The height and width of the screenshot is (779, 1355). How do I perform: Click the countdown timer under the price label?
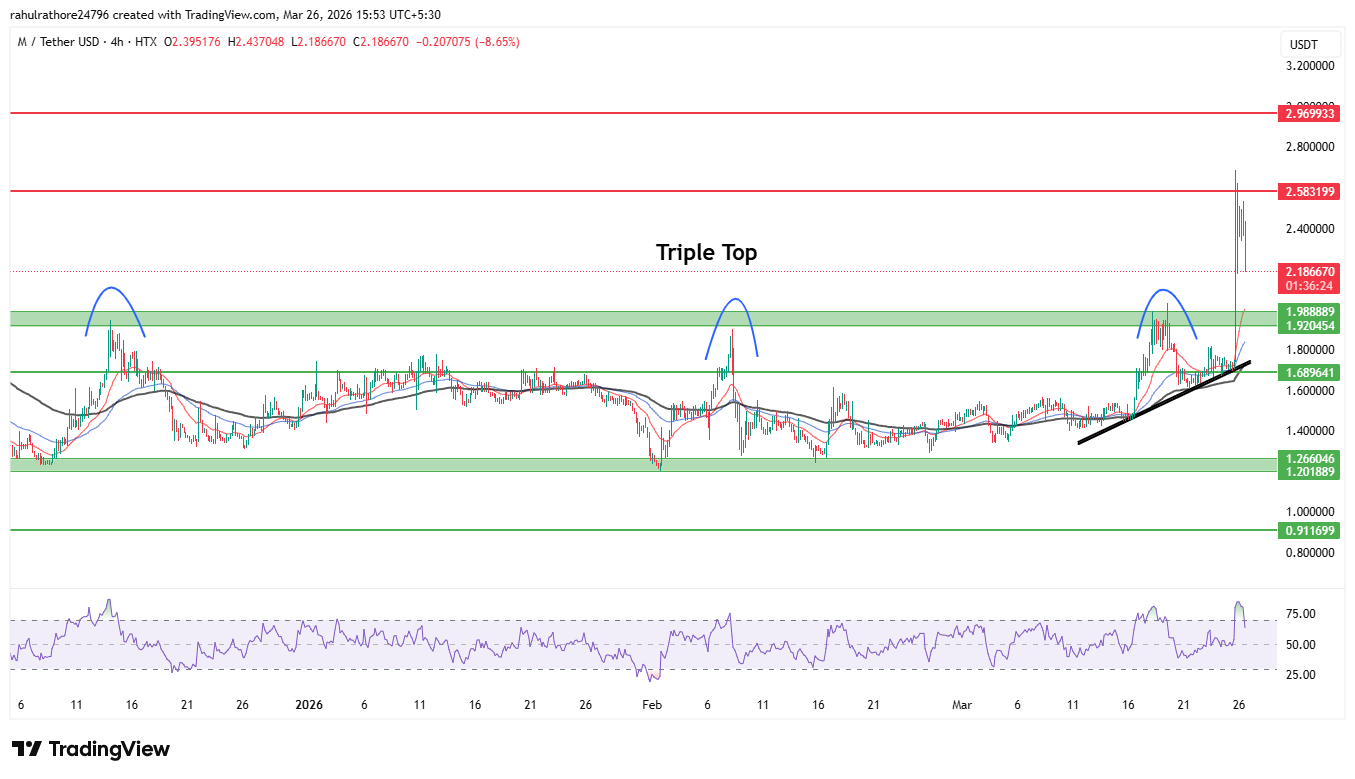pyautogui.click(x=1309, y=284)
